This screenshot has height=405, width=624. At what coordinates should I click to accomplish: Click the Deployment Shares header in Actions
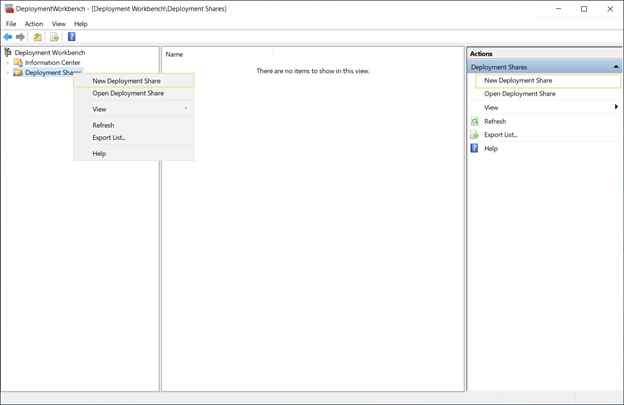coord(544,67)
